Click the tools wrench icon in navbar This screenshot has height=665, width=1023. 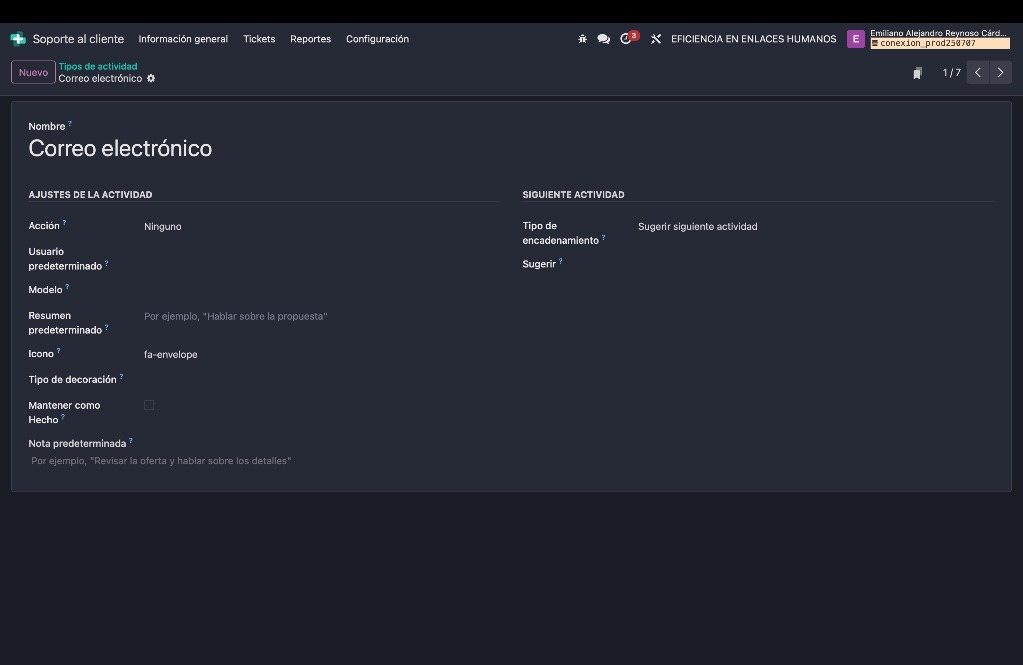pos(656,39)
